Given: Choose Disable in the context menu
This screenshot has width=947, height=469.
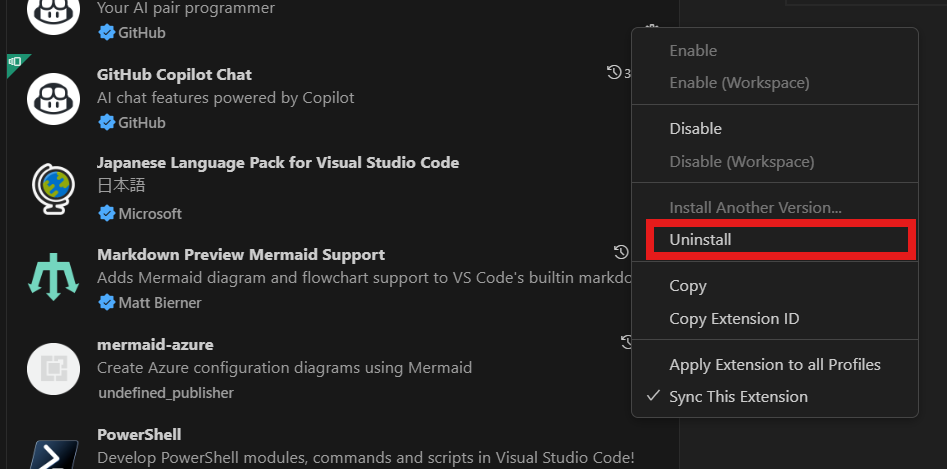Looking at the screenshot, I should (x=695, y=129).
